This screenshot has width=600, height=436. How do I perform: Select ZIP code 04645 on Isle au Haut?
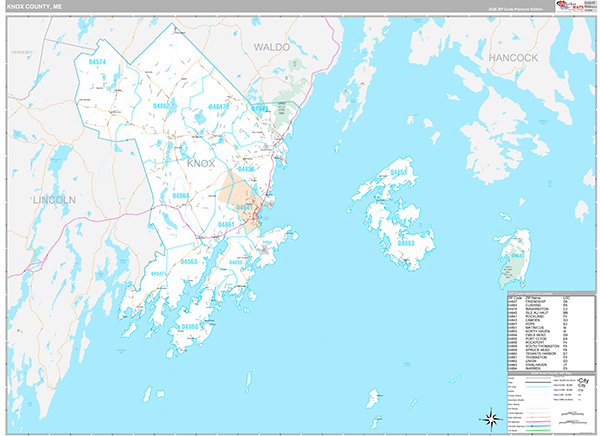coord(517,255)
